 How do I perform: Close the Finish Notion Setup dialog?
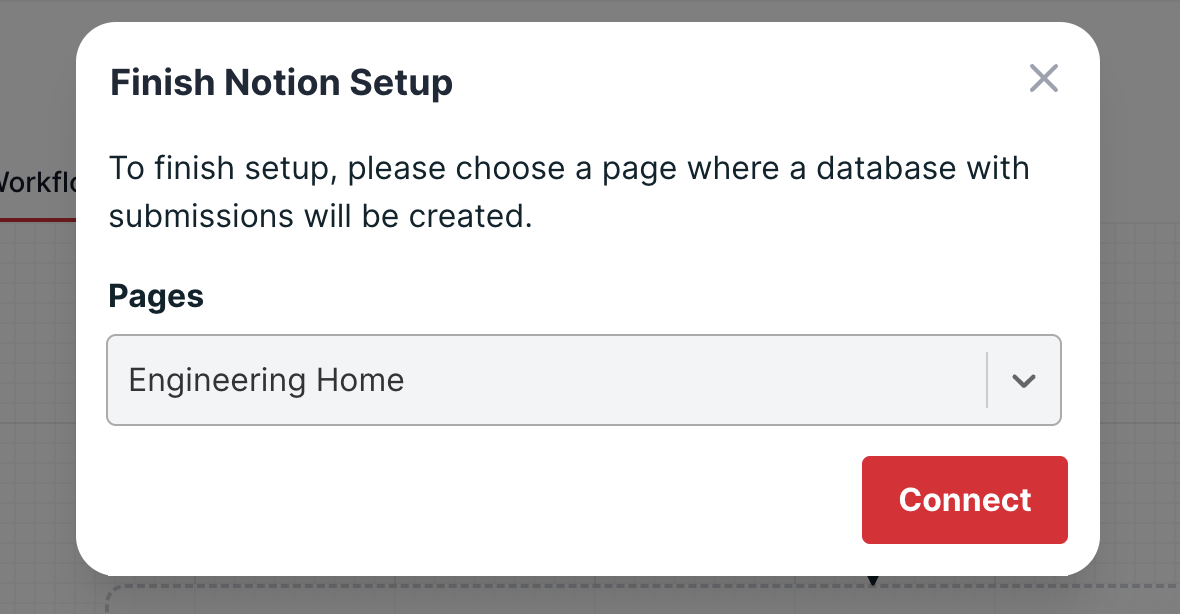click(x=1044, y=78)
